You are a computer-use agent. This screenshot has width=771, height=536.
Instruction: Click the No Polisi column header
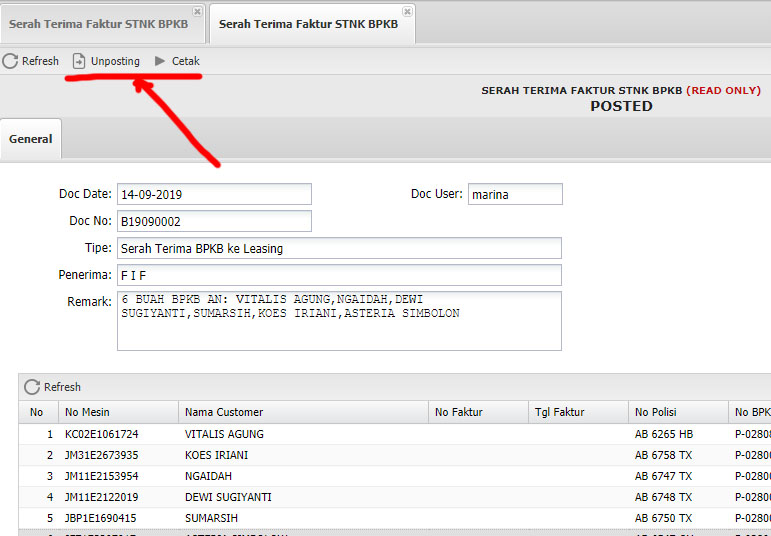[677, 412]
